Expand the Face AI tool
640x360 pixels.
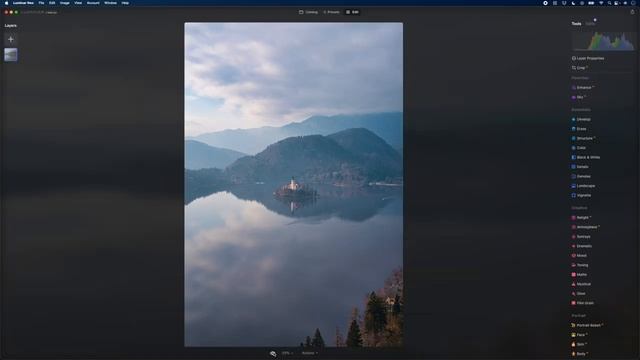[579, 335]
